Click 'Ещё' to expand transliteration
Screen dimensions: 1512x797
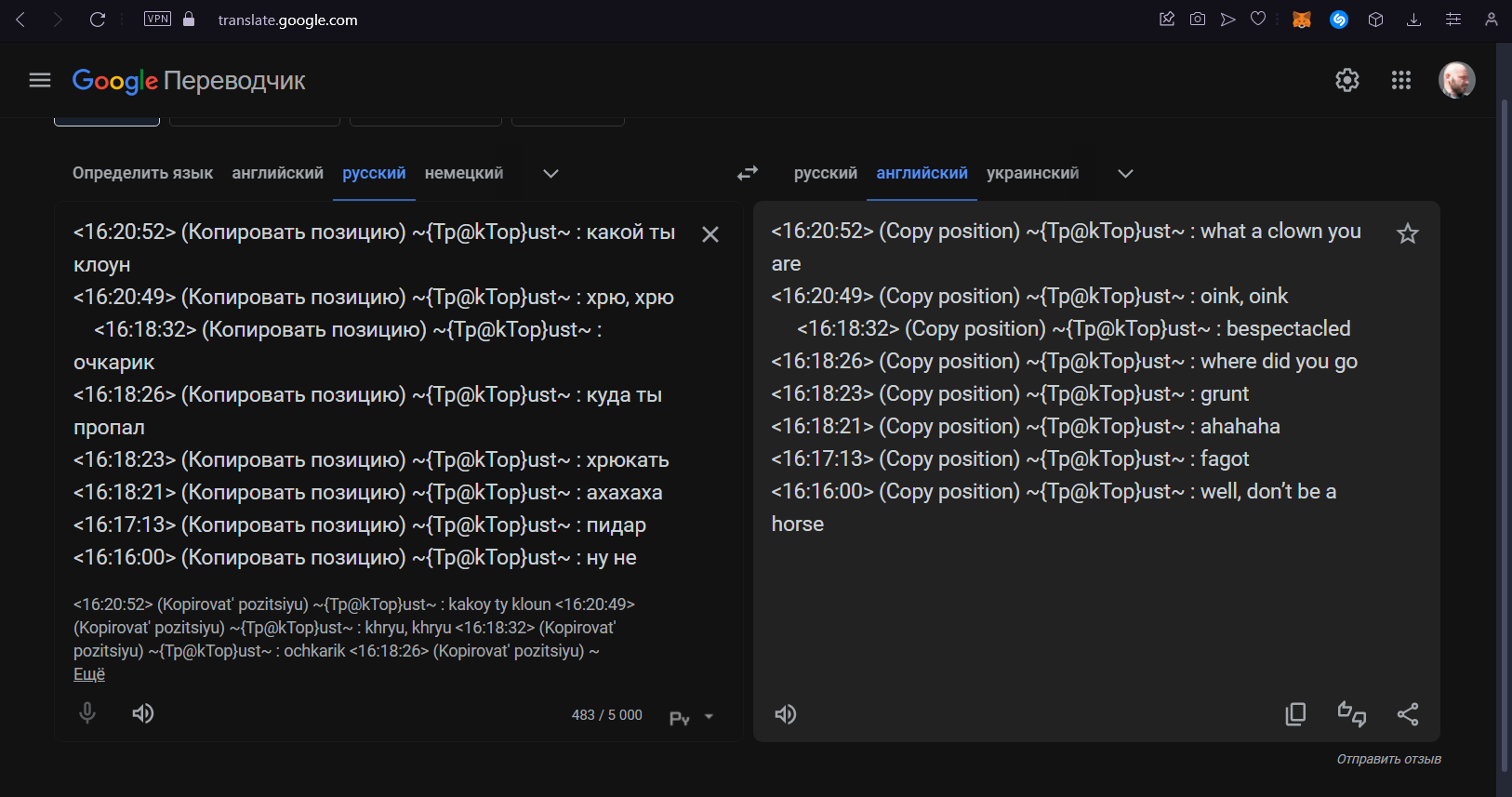pyautogui.click(x=89, y=674)
